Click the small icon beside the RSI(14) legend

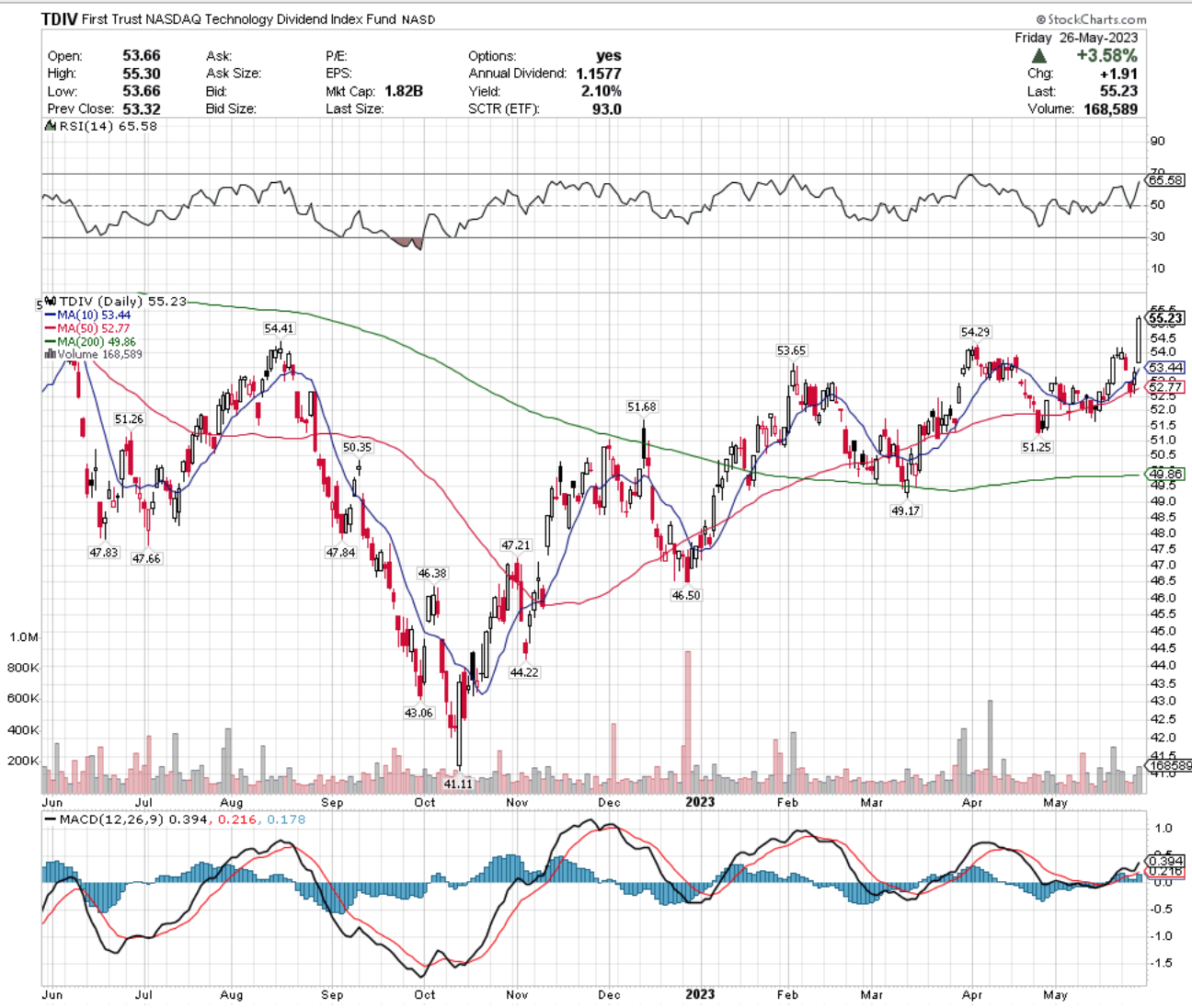(x=52, y=126)
